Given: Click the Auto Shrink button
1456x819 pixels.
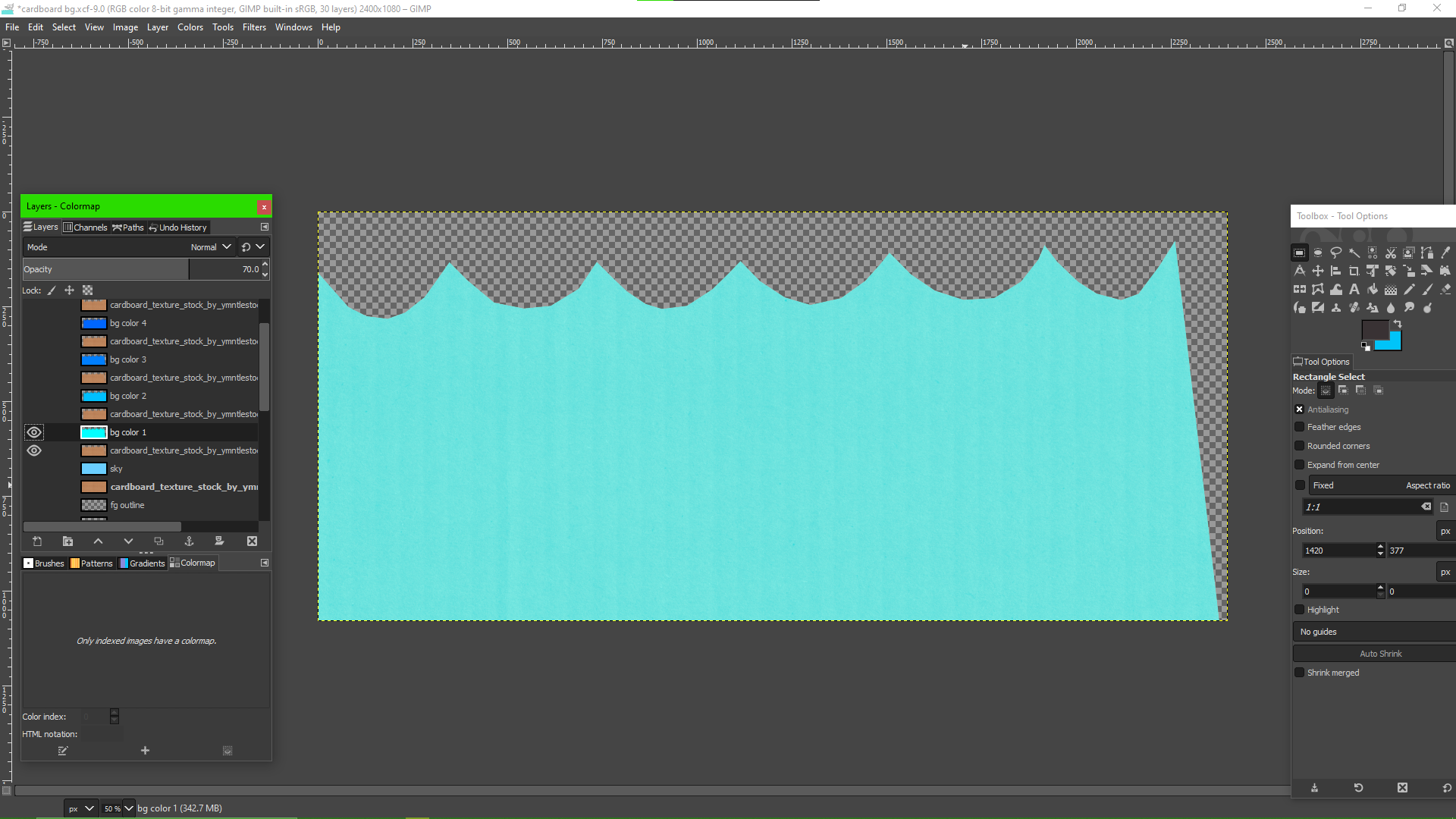Looking at the screenshot, I should [x=1379, y=654].
